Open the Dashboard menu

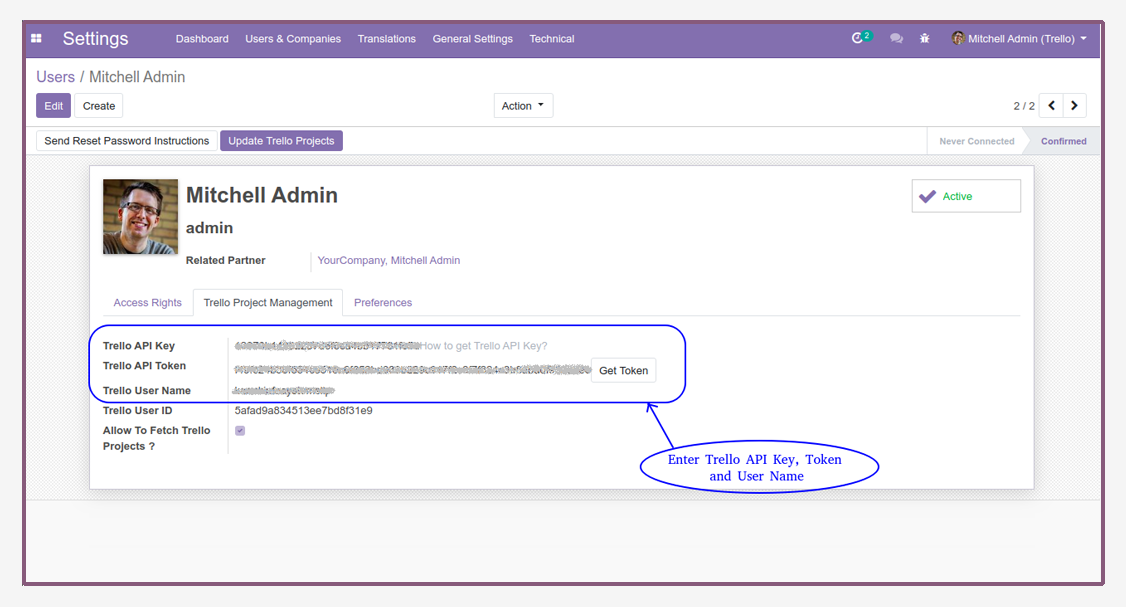(202, 39)
